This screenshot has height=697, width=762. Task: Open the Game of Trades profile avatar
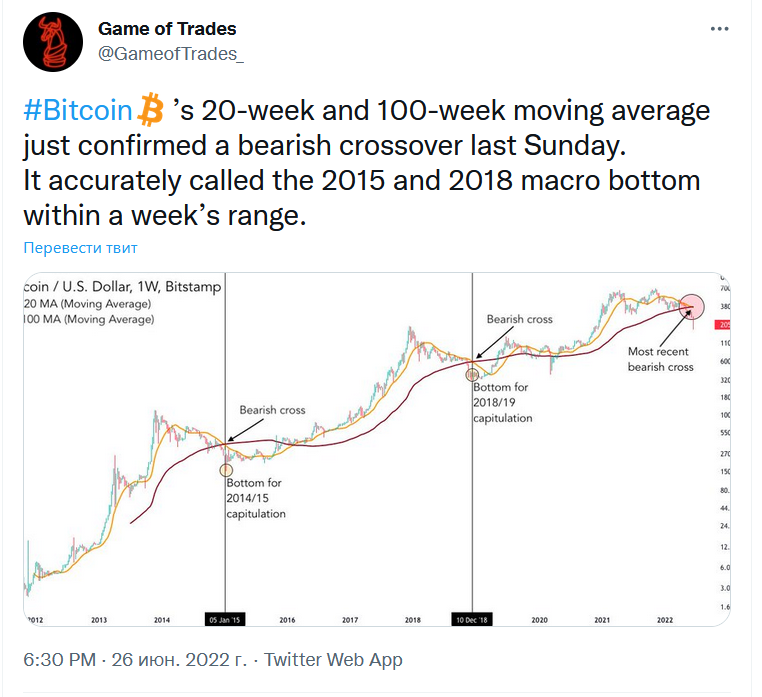pos(54,42)
